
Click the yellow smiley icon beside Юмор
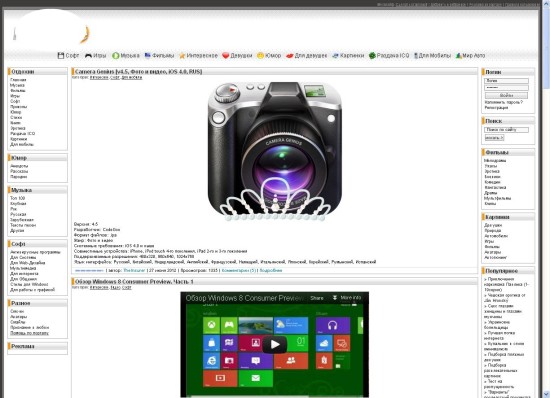click(x=260, y=55)
